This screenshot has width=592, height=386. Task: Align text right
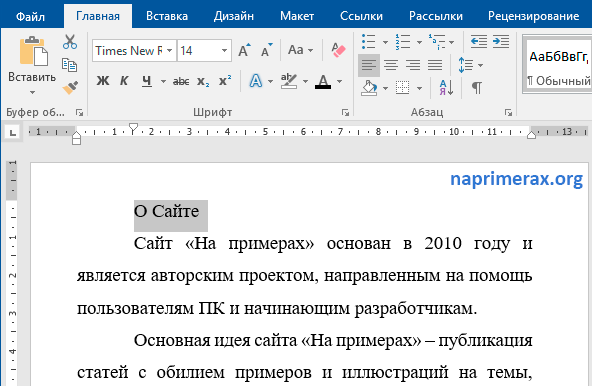coord(413,65)
